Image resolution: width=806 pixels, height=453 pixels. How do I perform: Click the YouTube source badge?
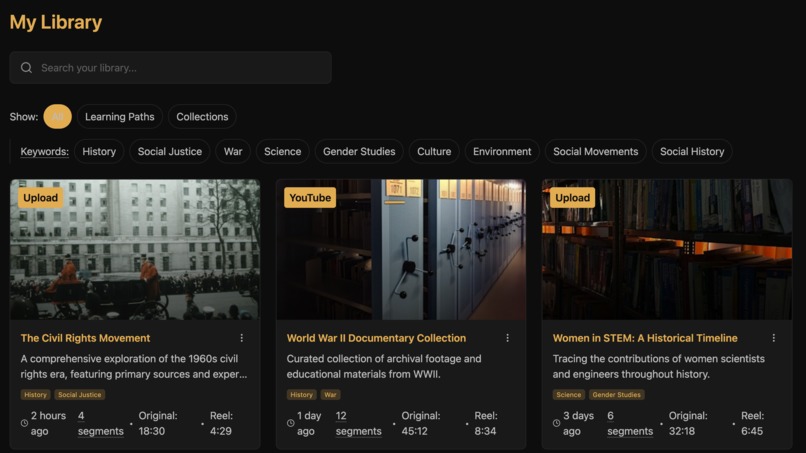pos(310,198)
